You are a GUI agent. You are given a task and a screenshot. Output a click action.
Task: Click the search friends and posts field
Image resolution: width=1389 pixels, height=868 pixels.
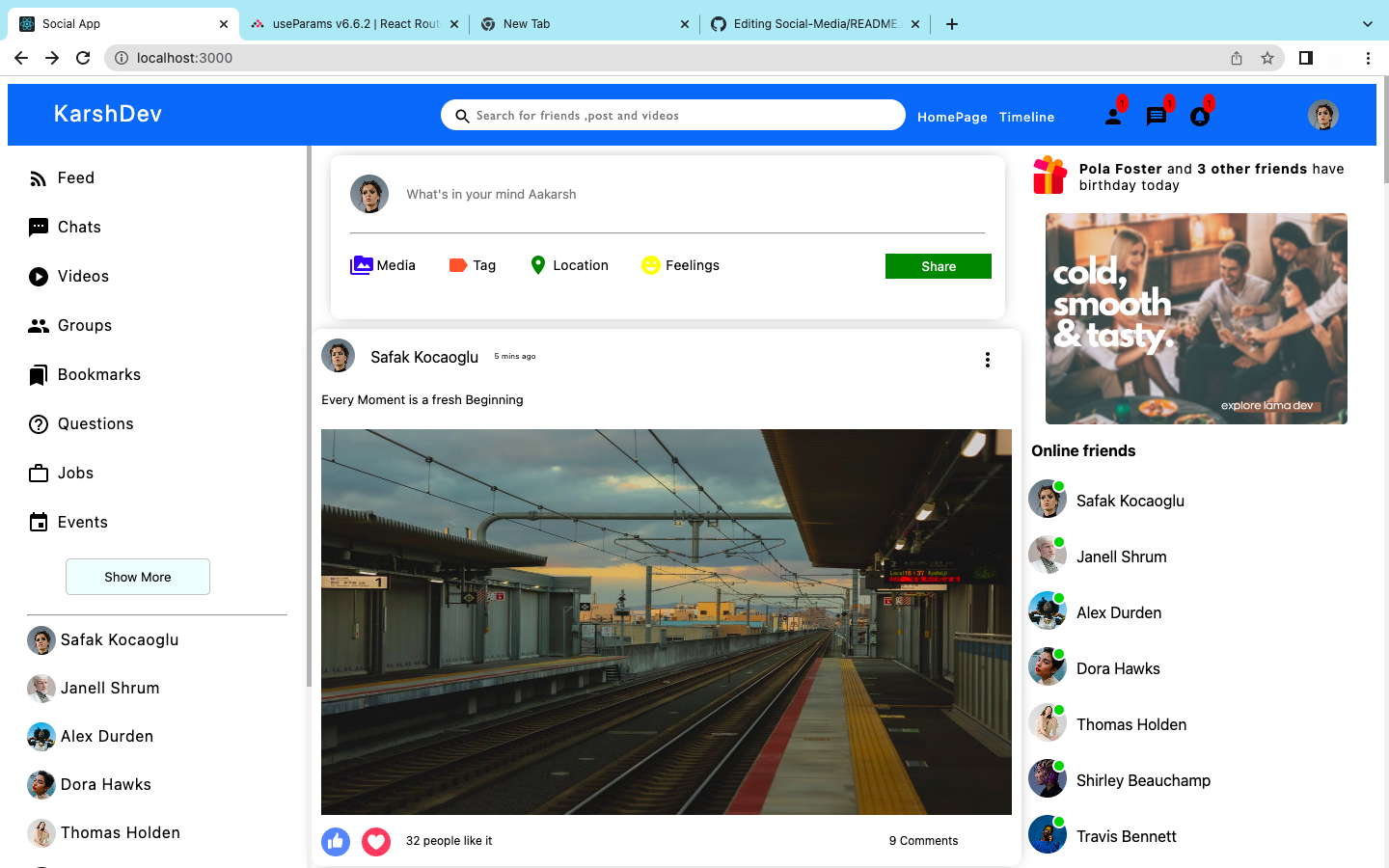[672, 115]
